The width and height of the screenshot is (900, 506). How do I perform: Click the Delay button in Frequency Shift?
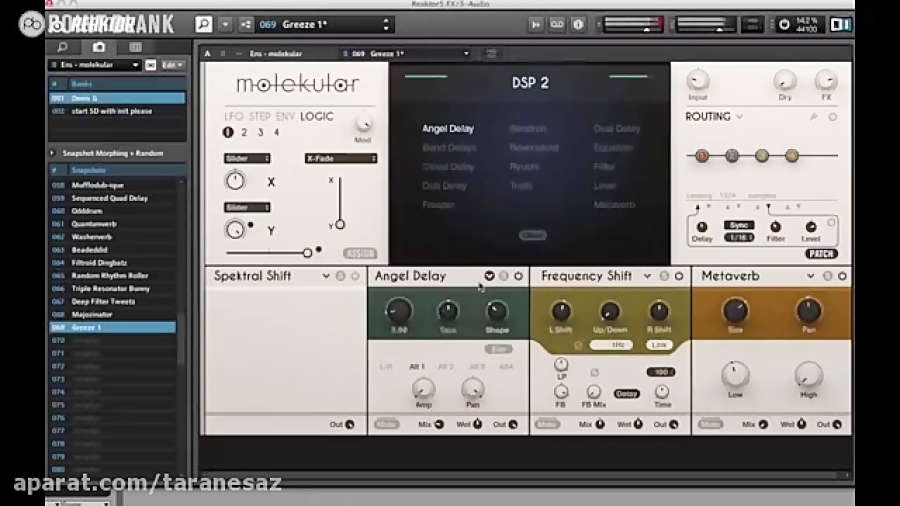click(x=626, y=394)
